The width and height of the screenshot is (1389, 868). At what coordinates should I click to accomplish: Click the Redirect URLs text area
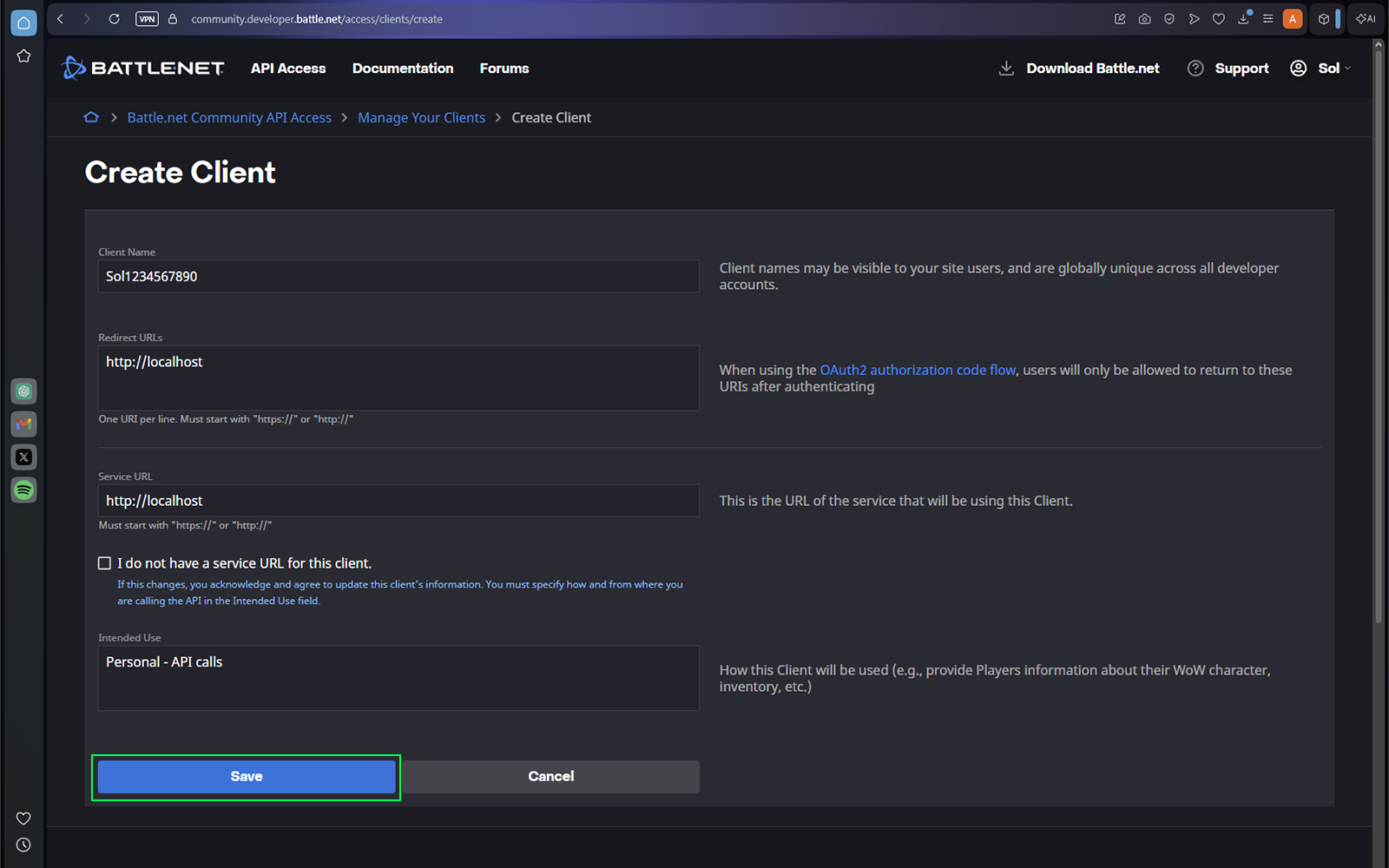point(398,378)
